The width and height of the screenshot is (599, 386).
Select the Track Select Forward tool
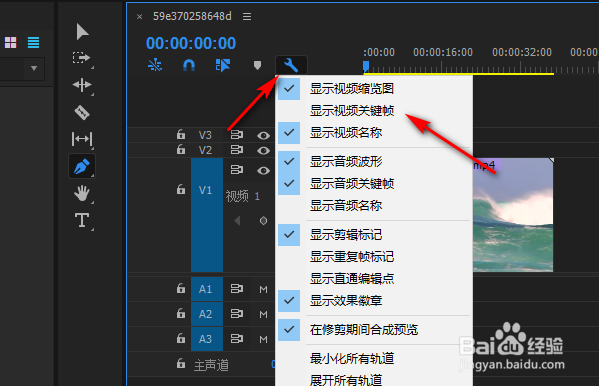tap(81, 58)
